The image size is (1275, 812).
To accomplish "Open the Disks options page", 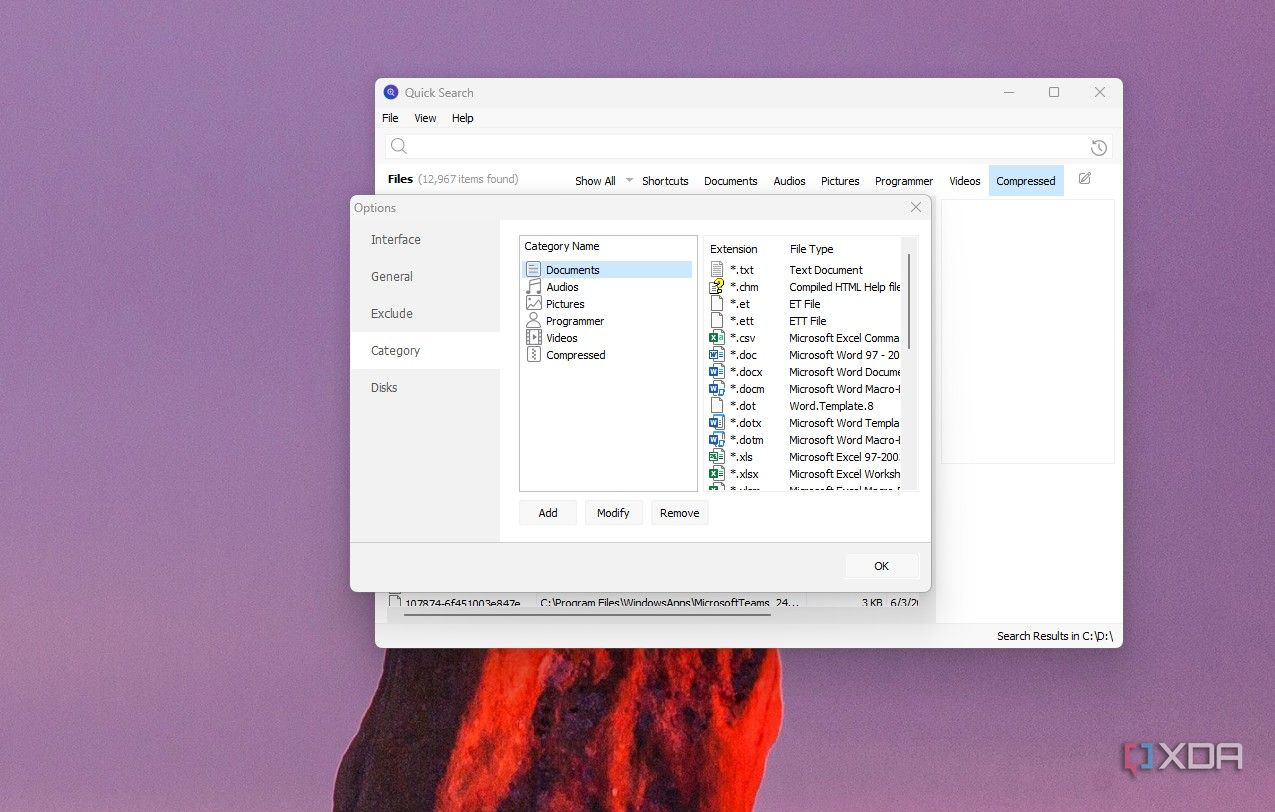I will pyautogui.click(x=425, y=388).
